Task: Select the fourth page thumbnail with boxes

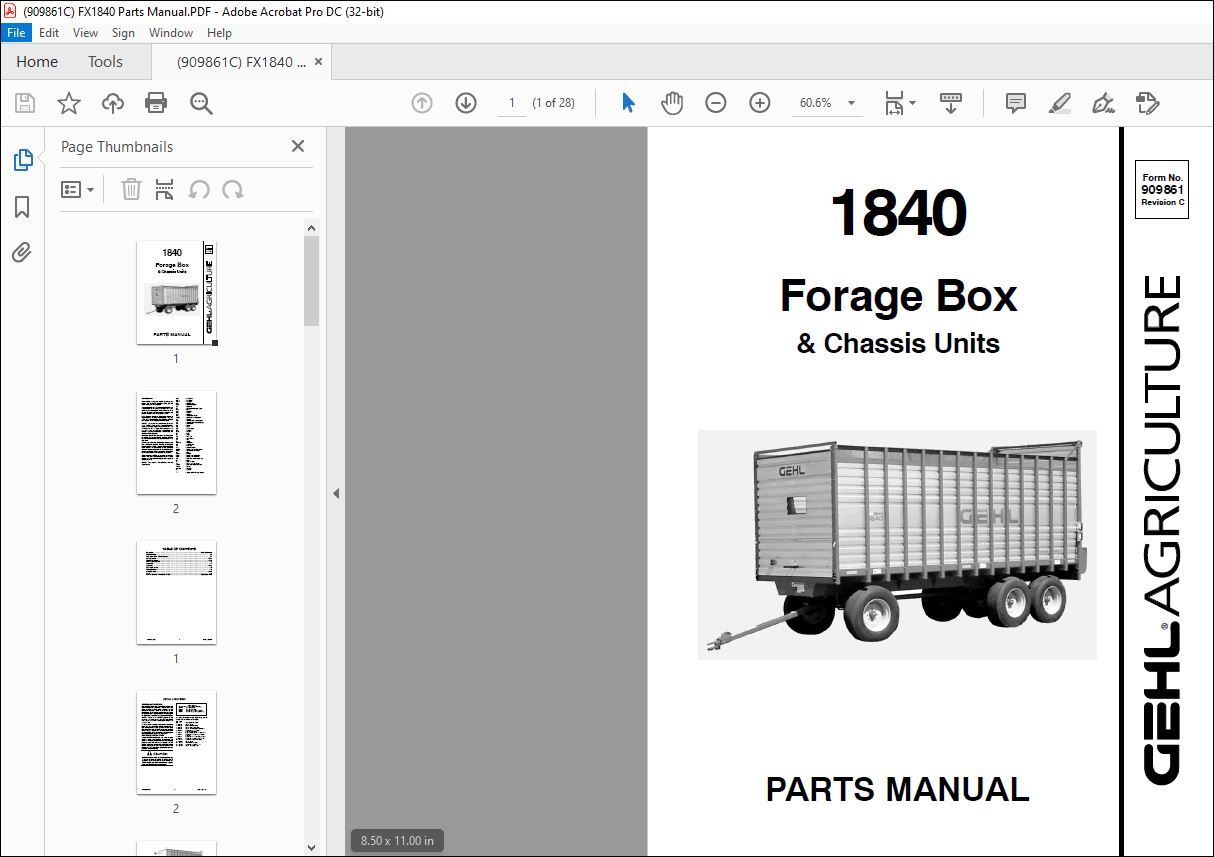Action: point(176,743)
